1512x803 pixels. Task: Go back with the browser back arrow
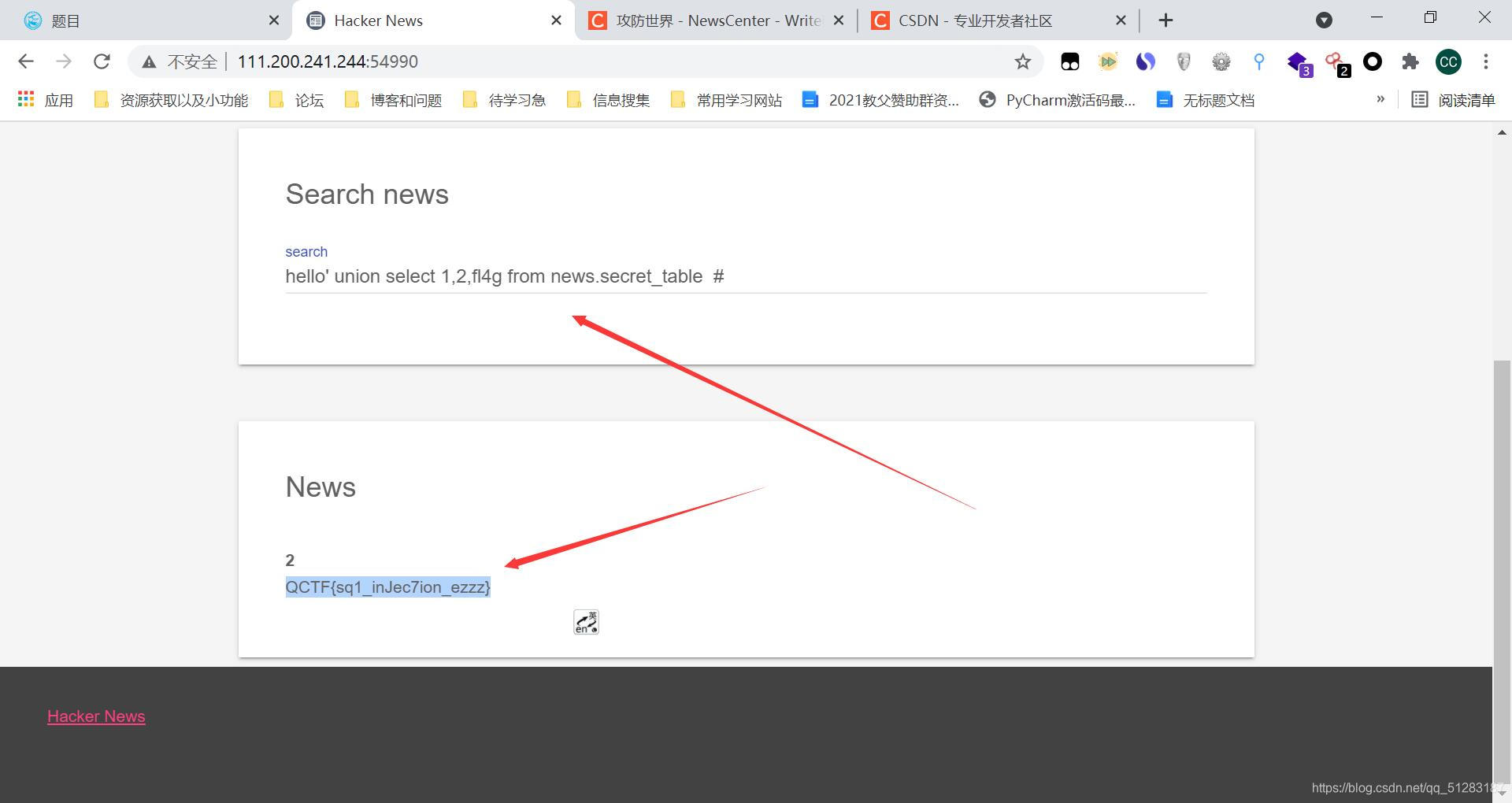point(26,61)
